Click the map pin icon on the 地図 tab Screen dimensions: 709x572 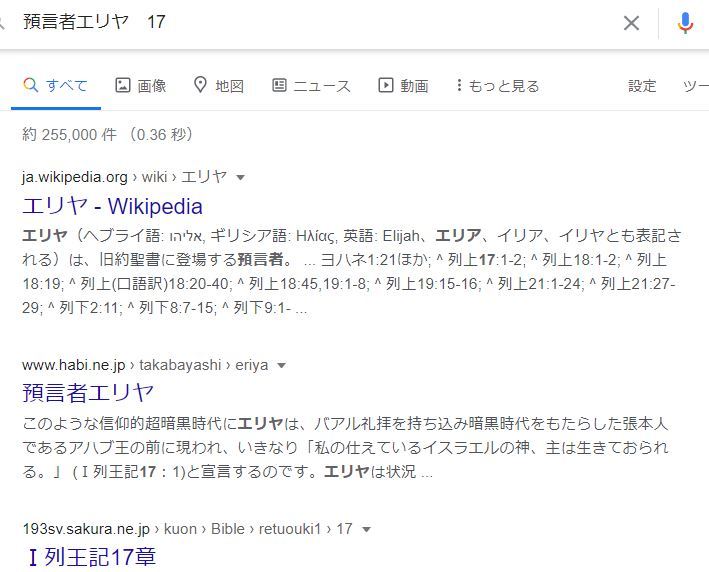pos(200,85)
